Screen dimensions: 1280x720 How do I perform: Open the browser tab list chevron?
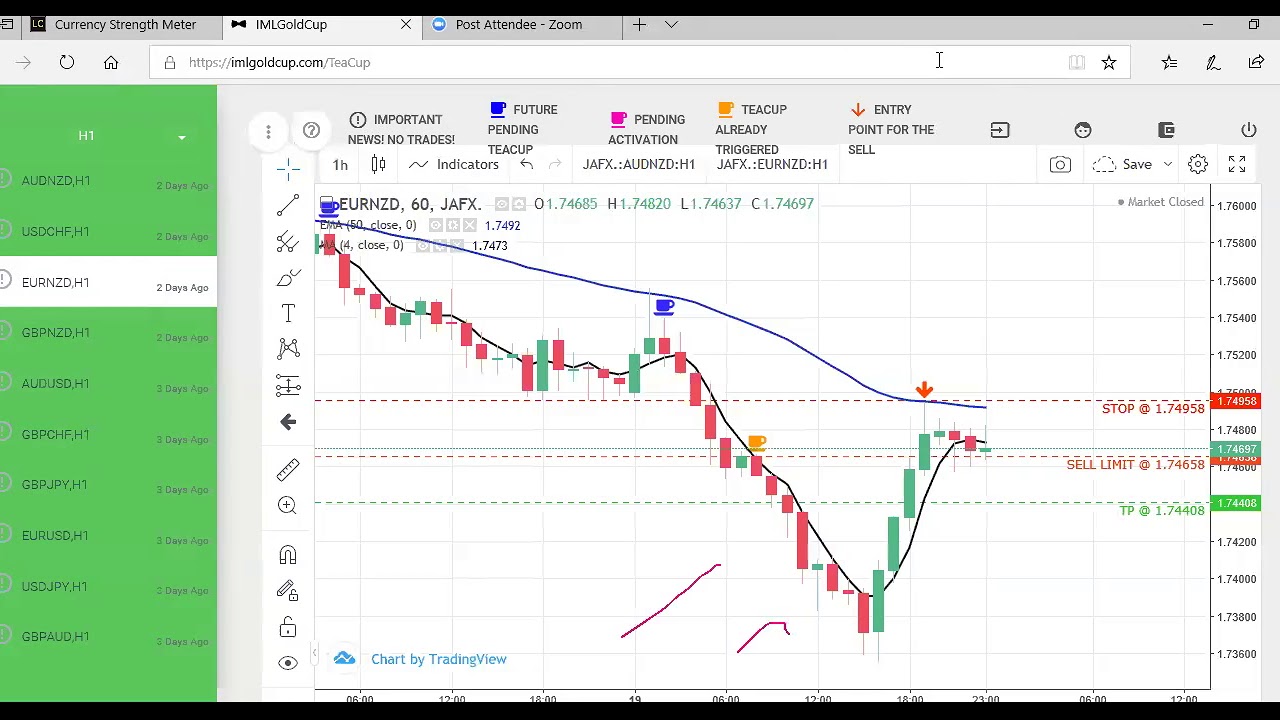click(671, 24)
